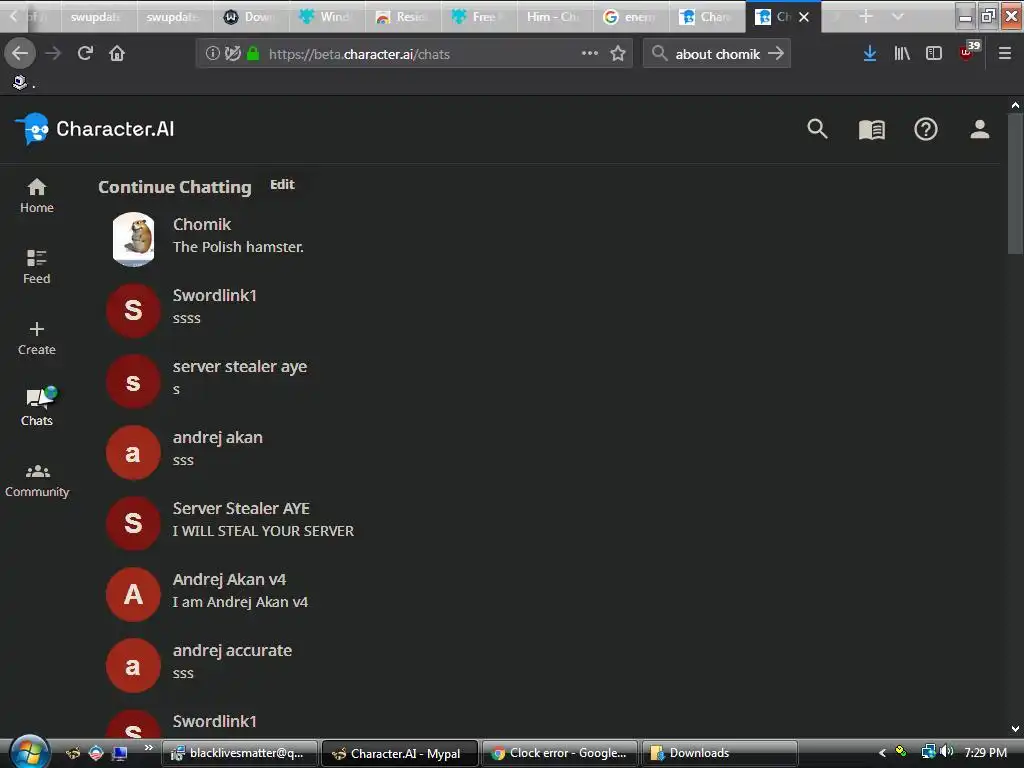This screenshot has width=1024, height=768.
Task: Create a new character via Create
Action: (x=37, y=338)
